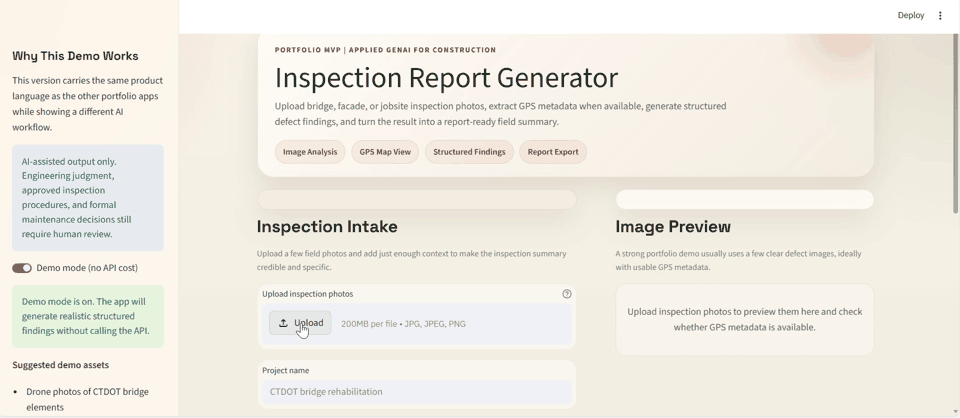Viewport: 960px width, 418px height.
Task: Toggle Demo mode (no API cost) switch
Action: pos(22,268)
